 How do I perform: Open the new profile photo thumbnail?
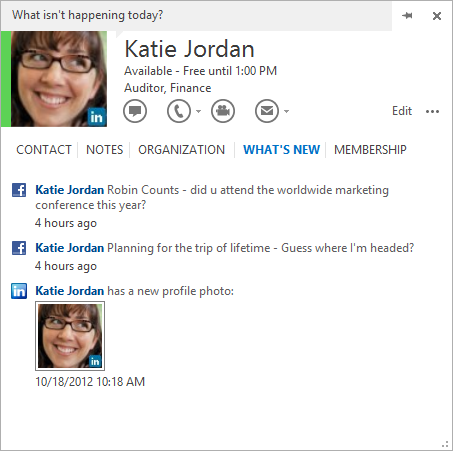[x=70, y=336]
